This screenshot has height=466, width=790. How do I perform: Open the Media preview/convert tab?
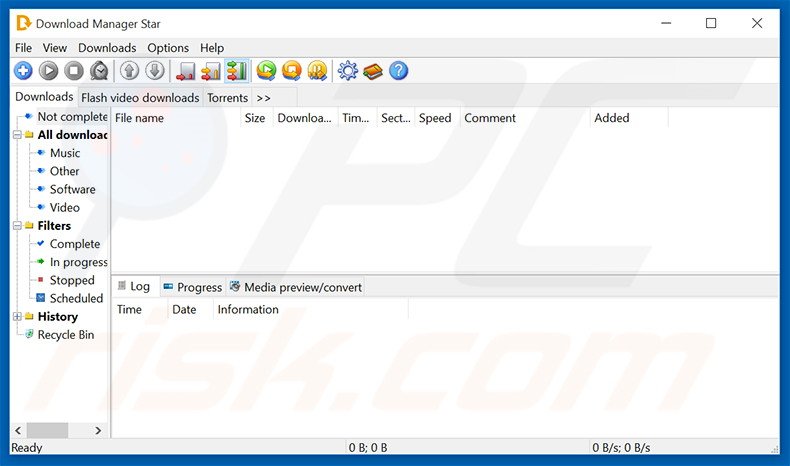pyautogui.click(x=296, y=287)
